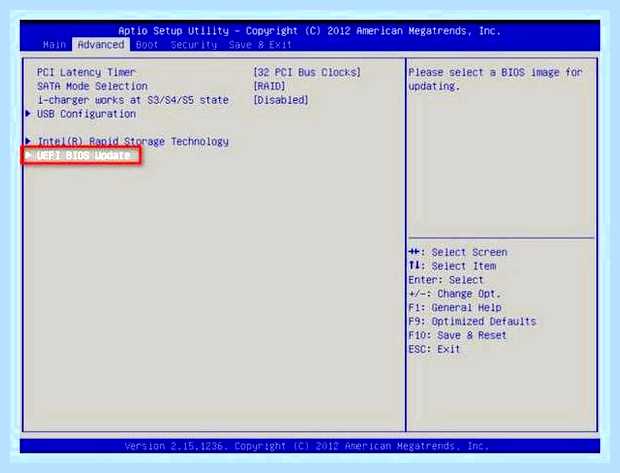The height and width of the screenshot is (473, 620).
Task: Open the Boot tab
Action: tap(147, 45)
